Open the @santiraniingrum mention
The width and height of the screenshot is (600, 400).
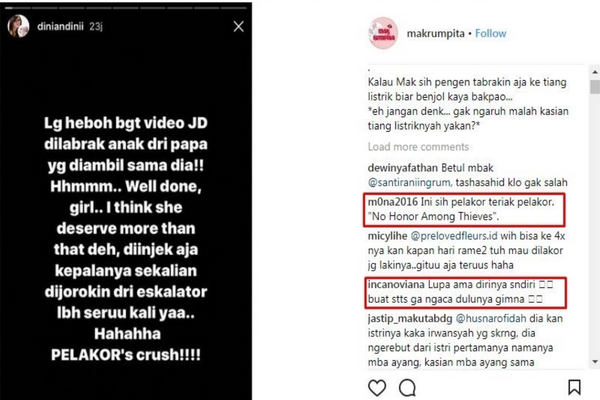tap(409, 183)
